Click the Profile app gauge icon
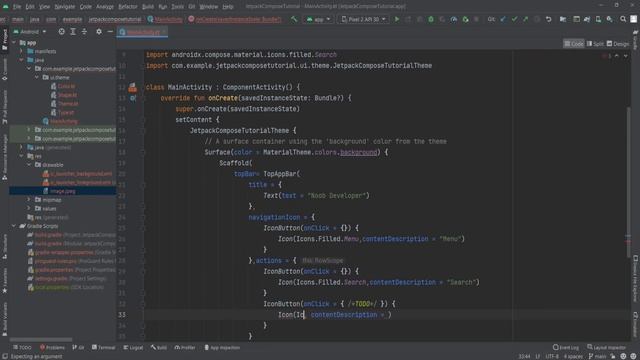The width and height of the screenshot is (640, 360). (x=453, y=19)
